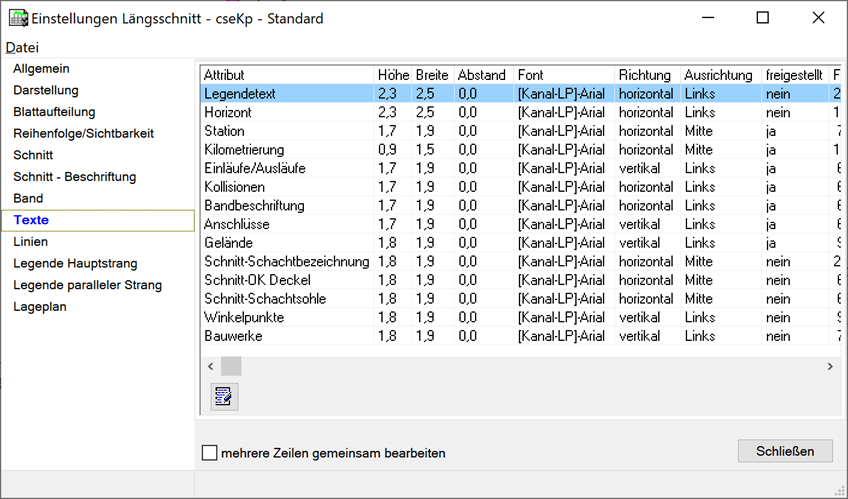The height and width of the screenshot is (499, 848).
Task: Select the Bauwerke table row
Action: [233, 336]
